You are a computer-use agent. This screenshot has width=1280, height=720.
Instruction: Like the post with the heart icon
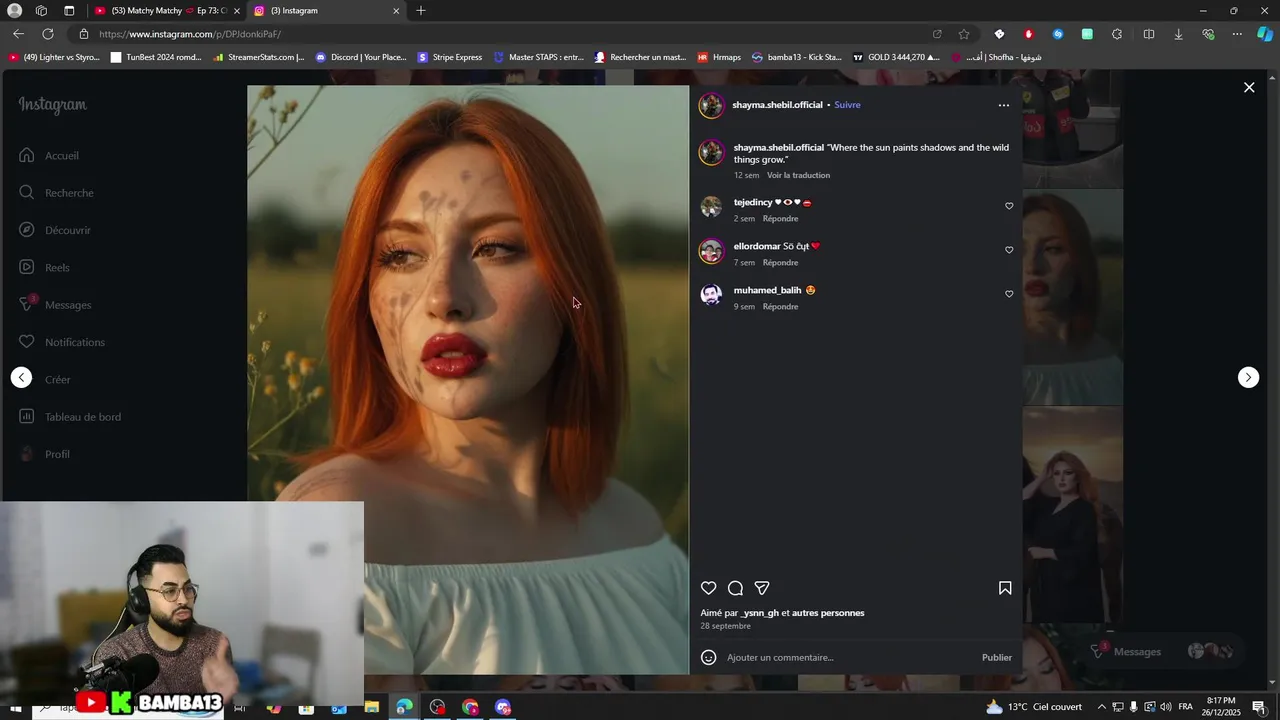click(708, 588)
